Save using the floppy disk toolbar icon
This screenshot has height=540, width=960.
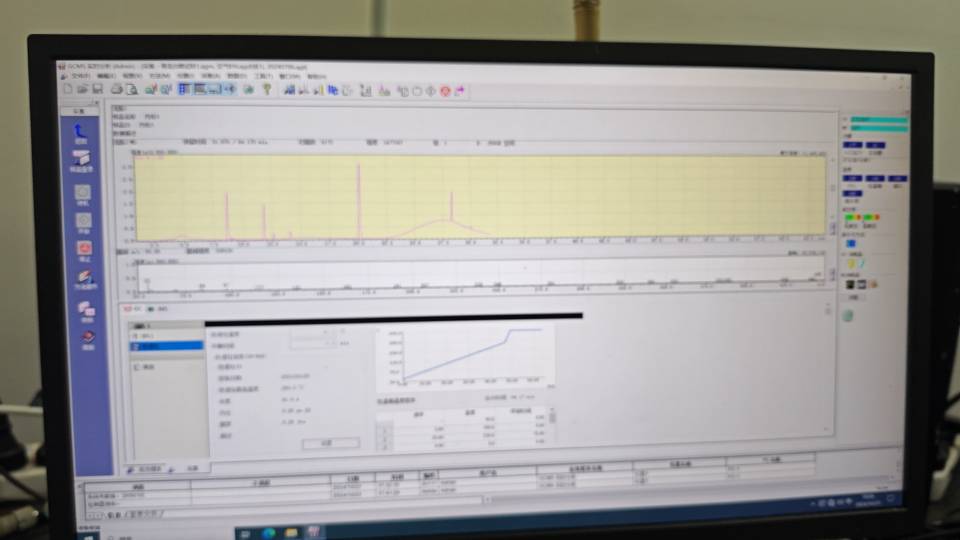tap(97, 89)
